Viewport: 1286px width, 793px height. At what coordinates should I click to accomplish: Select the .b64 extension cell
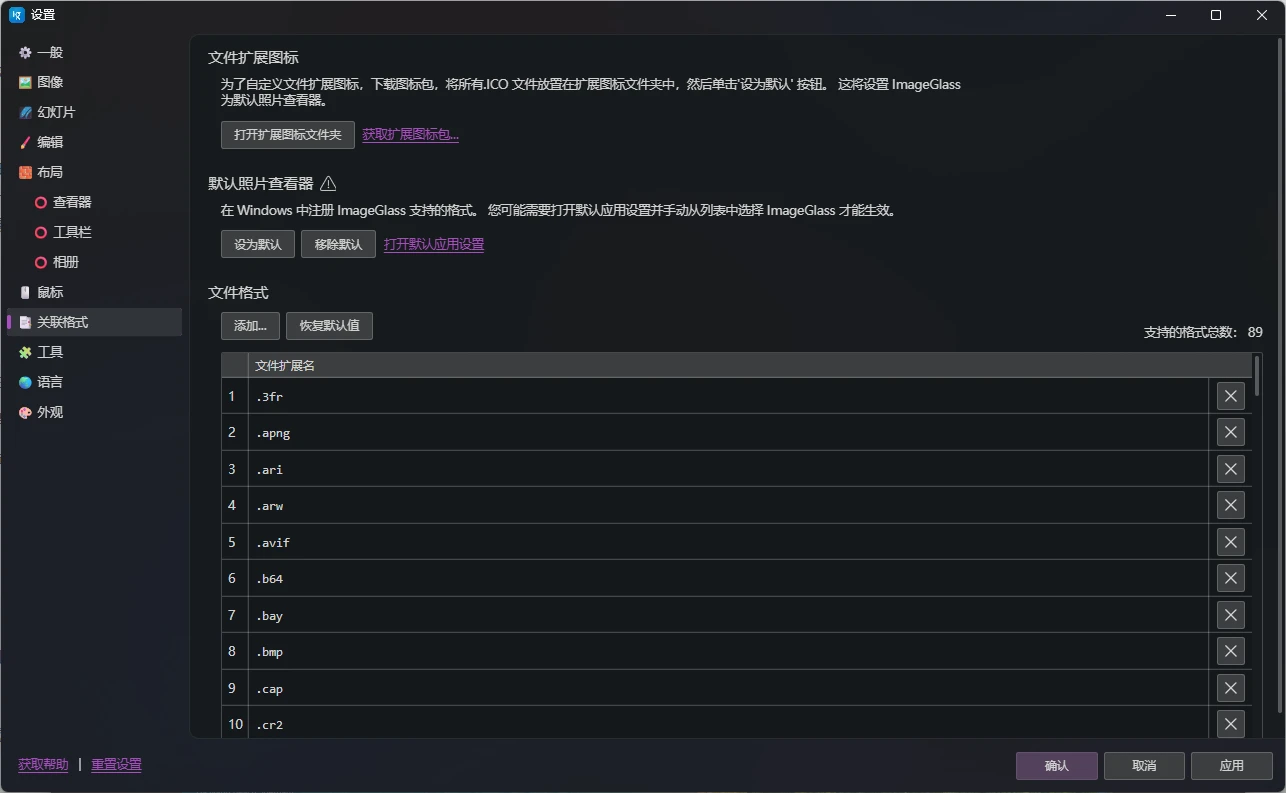728,578
